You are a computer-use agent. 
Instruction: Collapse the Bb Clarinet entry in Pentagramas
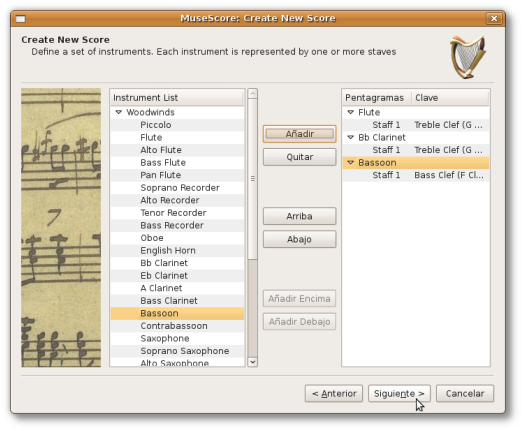350,137
